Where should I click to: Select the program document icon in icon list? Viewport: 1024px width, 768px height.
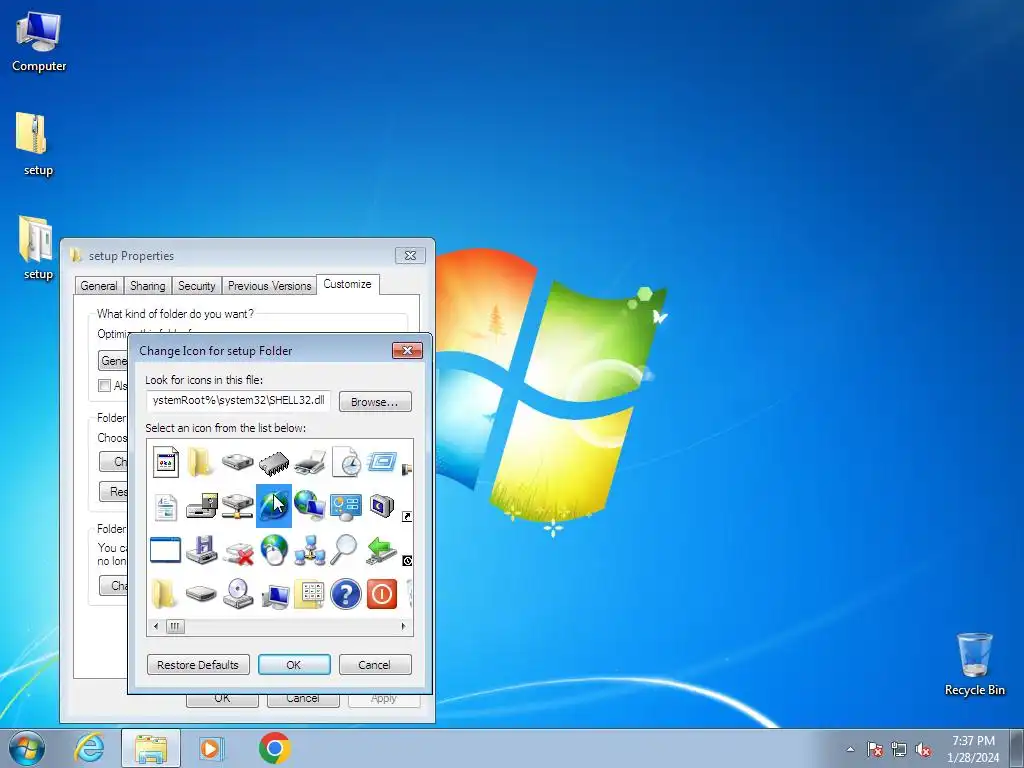165,462
